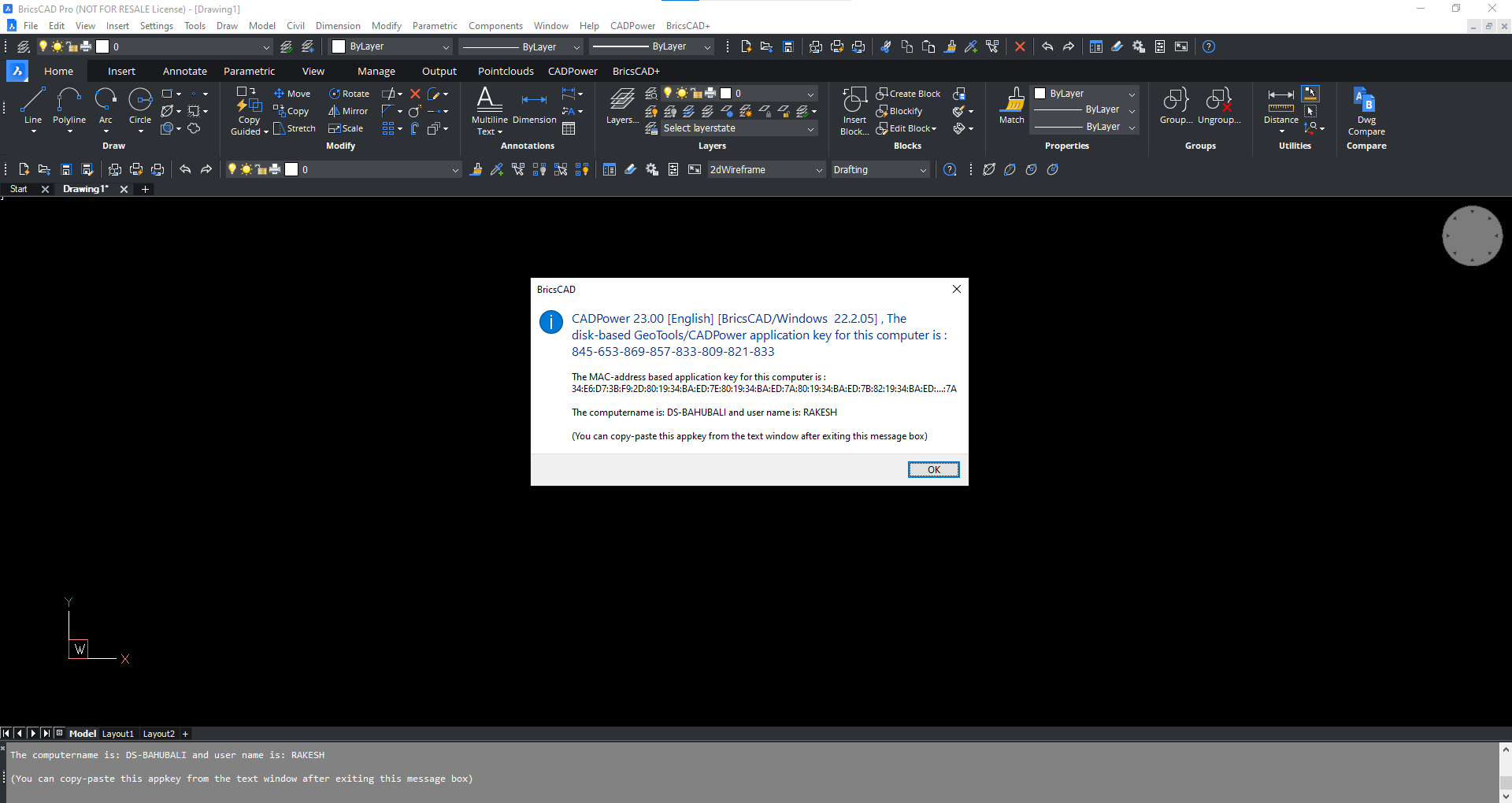
Task: Click the Ungroup tool
Action: 1219,105
